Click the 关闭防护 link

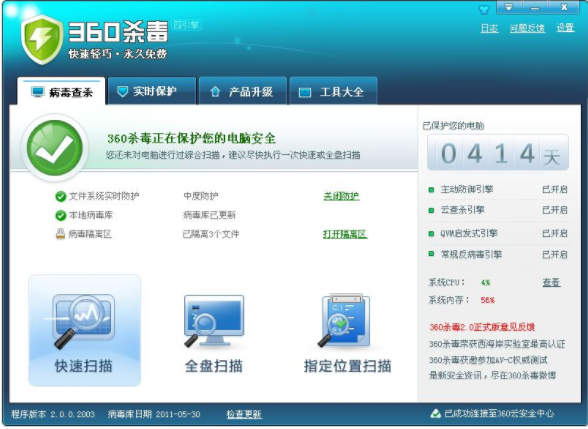coord(341,196)
